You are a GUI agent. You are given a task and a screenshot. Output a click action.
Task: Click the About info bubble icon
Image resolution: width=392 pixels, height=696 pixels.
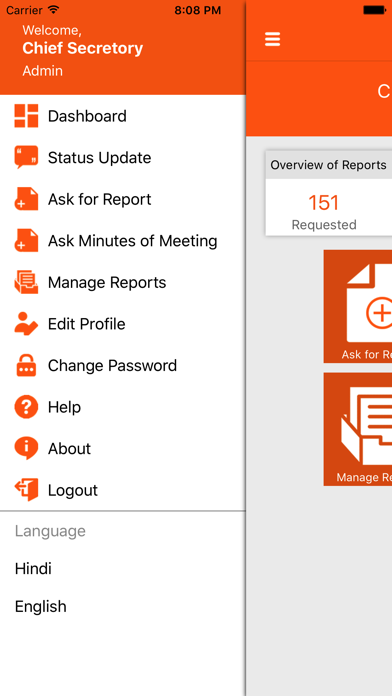[26, 448]
